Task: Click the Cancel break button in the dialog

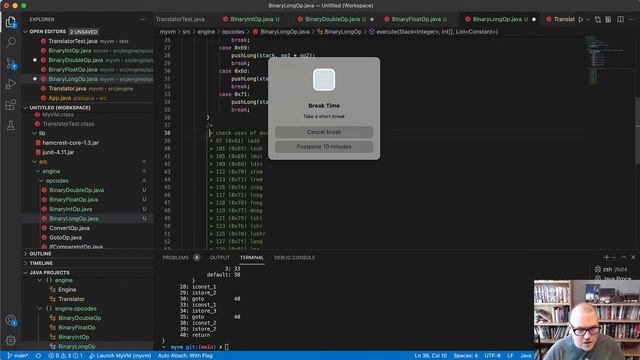Action: coord(324,132)
